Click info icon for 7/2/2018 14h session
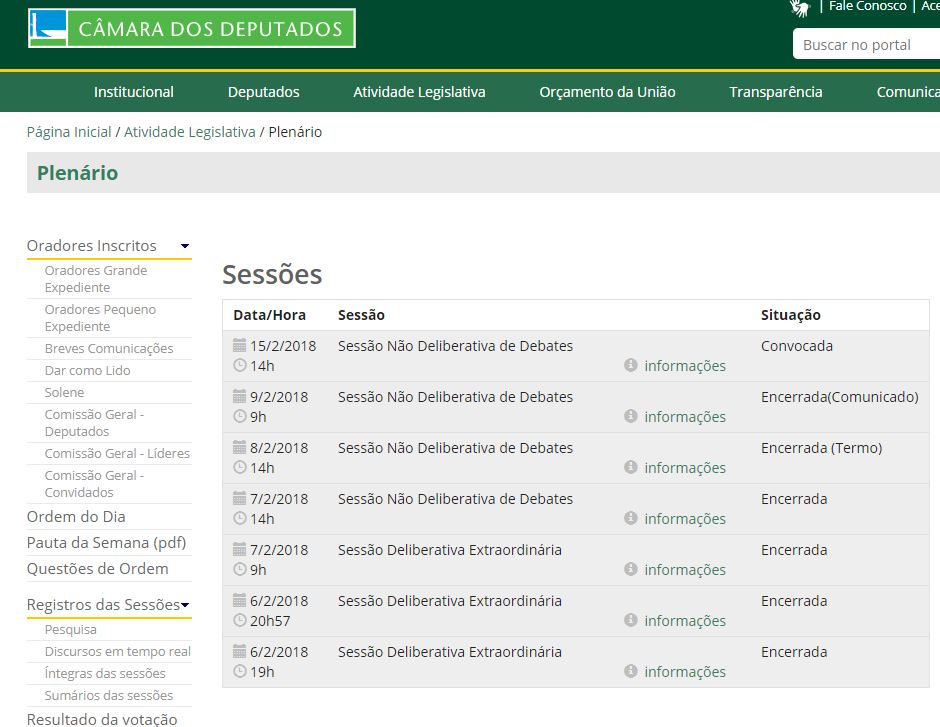Viewport: 940px width, 727px height. pyautogui.click(x=631, y=518)
